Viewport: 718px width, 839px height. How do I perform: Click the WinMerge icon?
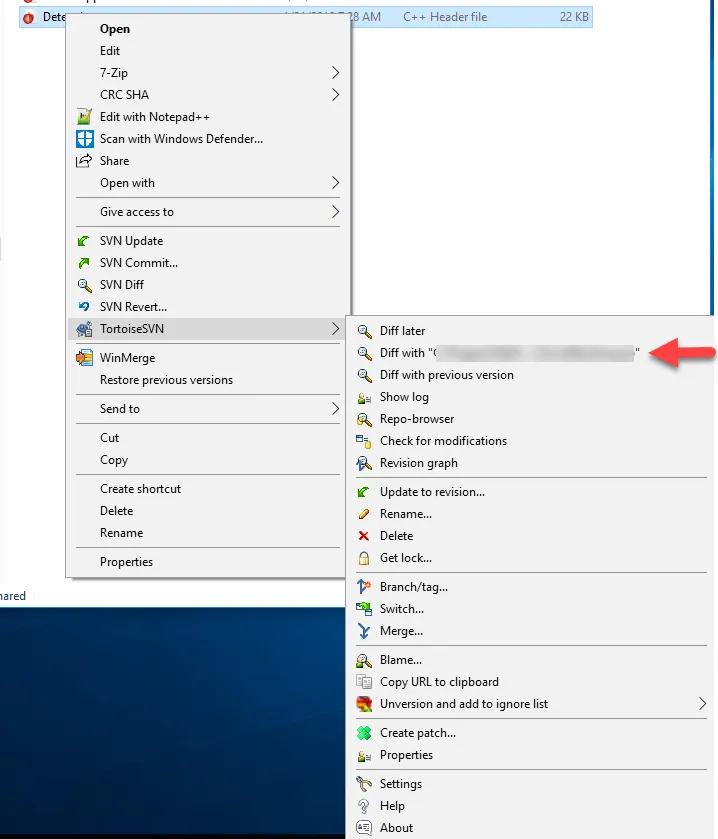coord(84,357)
